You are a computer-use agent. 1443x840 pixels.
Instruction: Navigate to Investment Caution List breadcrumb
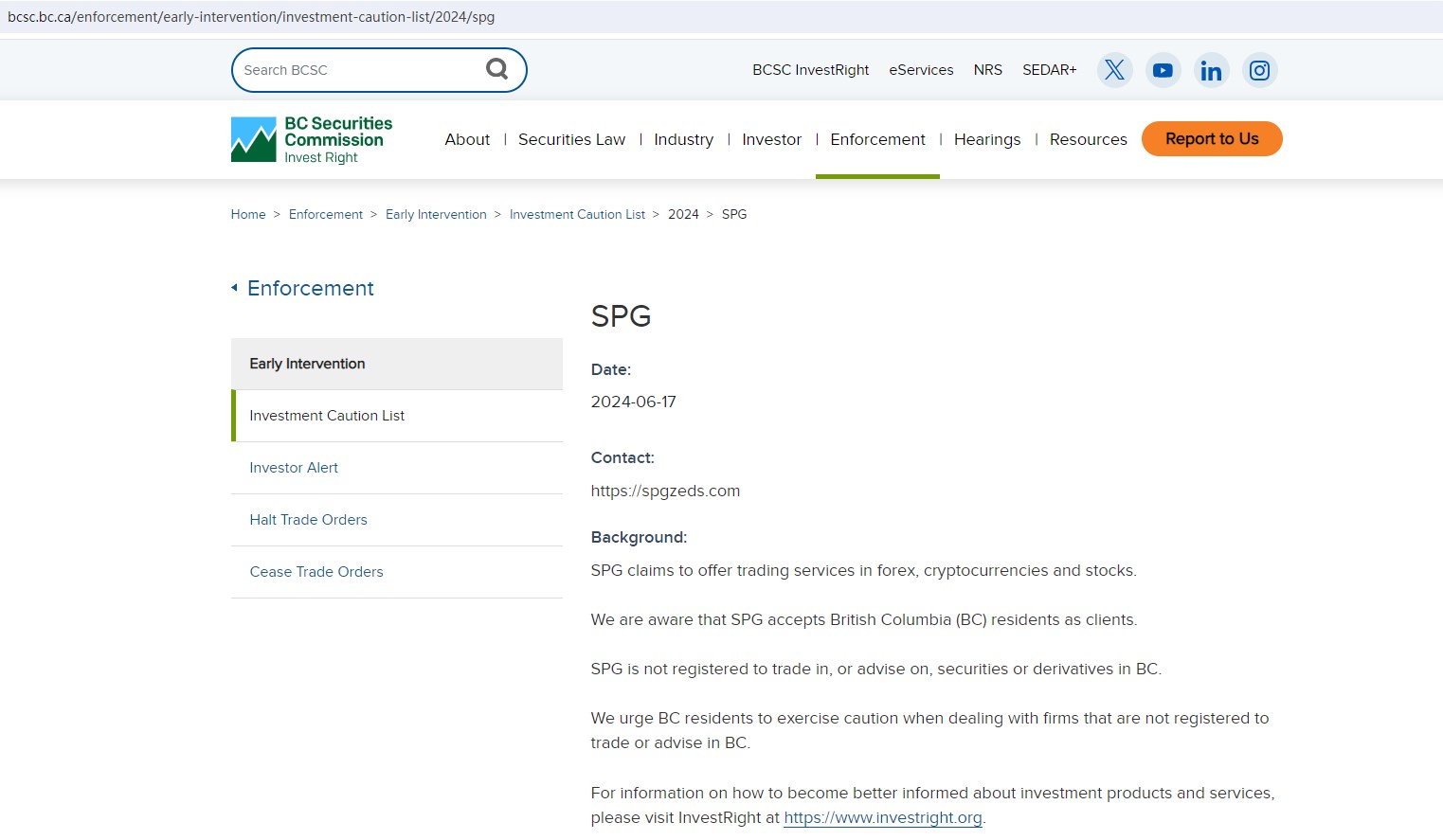pyautogui.click(x=577, y=215)
